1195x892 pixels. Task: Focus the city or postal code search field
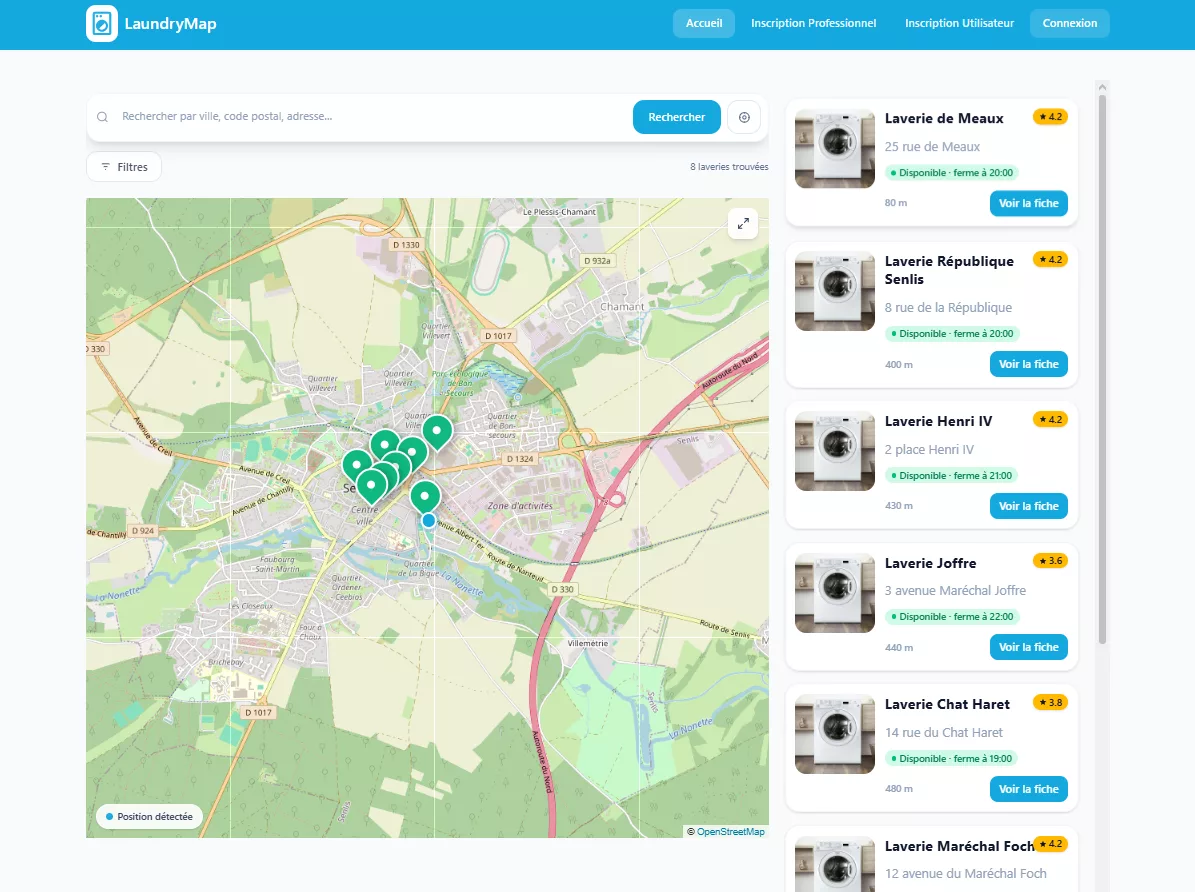click(372, 117)
